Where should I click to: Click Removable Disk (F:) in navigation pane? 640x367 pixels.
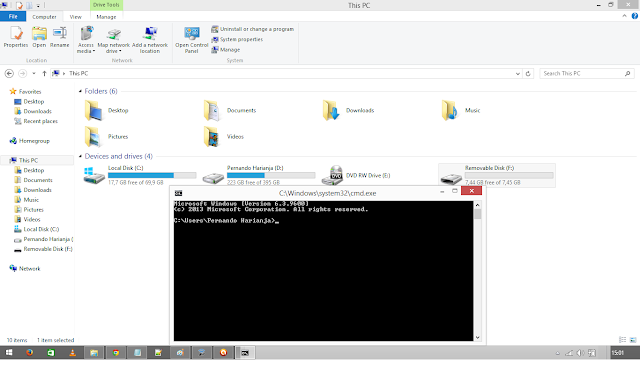48,249
